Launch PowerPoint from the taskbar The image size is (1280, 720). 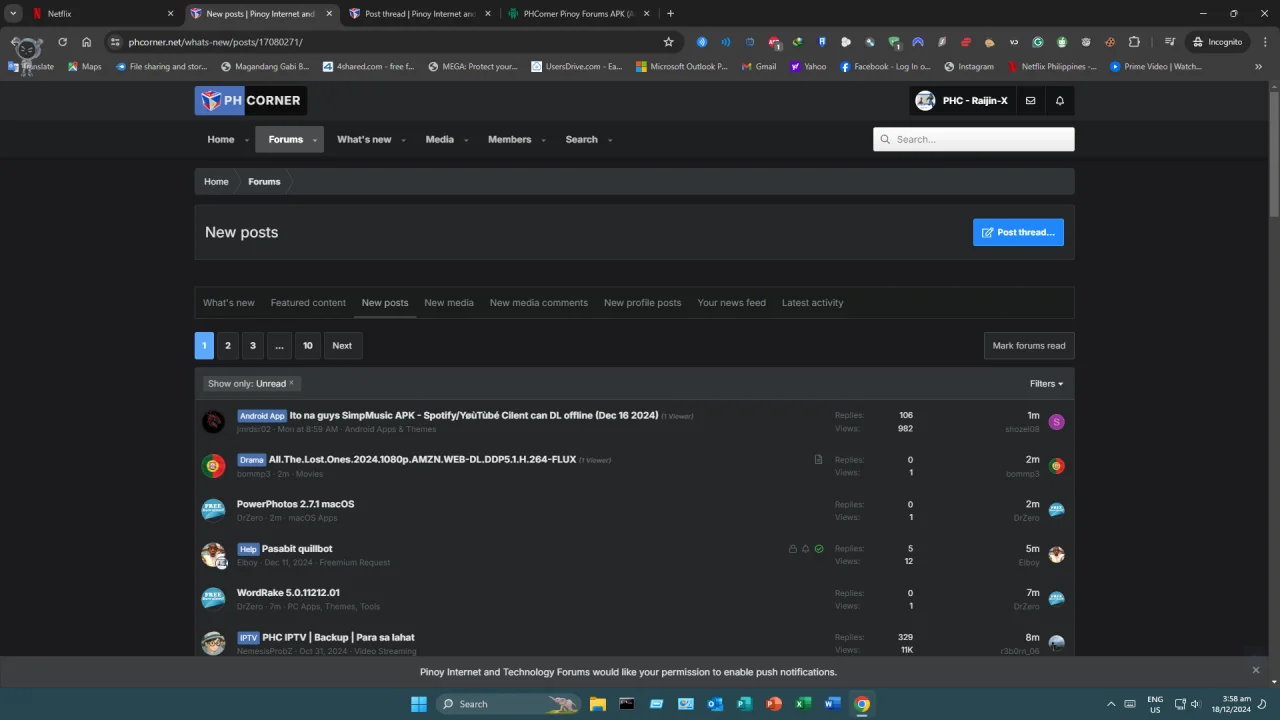773,704
